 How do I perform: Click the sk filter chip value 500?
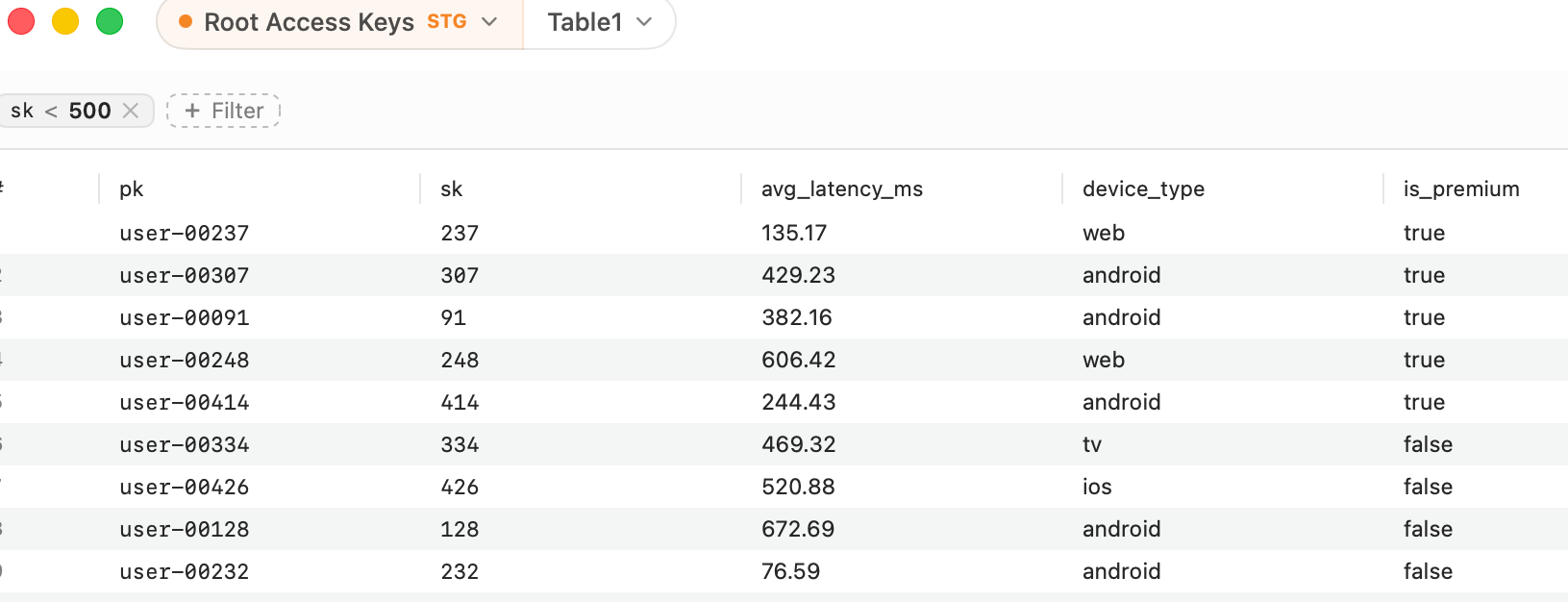(x=90, y=111)
